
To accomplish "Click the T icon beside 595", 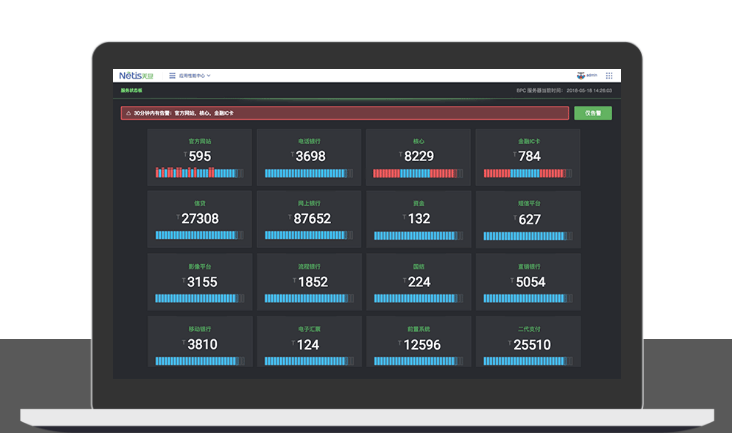I will 185,155.
